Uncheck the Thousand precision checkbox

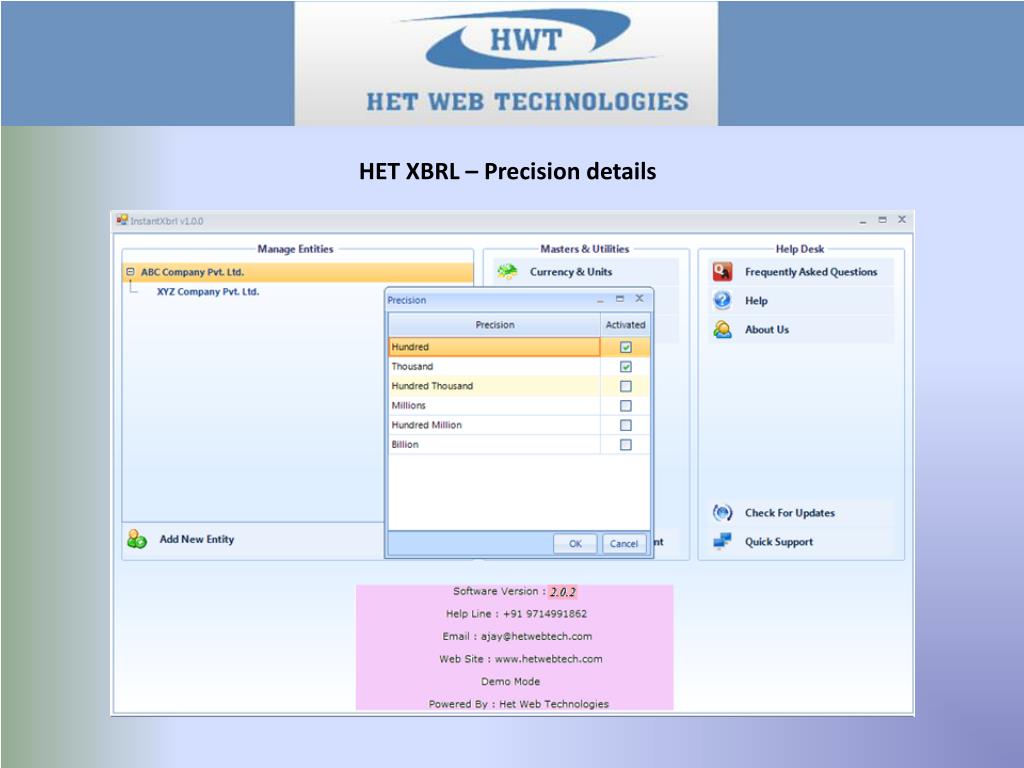click(626, 366)
